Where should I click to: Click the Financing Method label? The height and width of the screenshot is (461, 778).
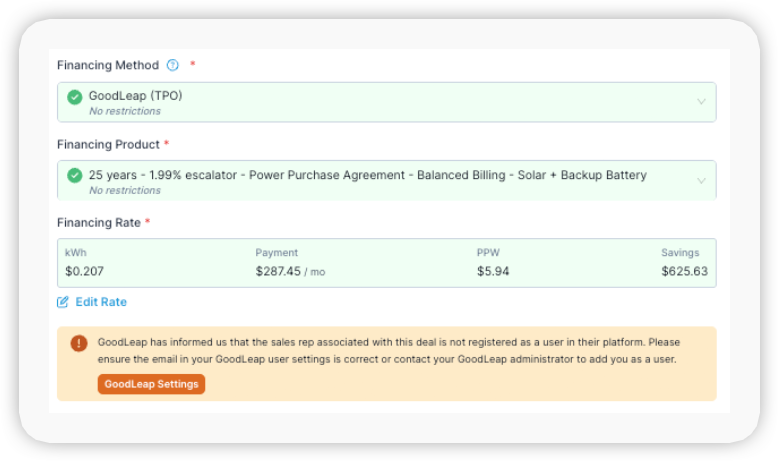coord(108,65)
